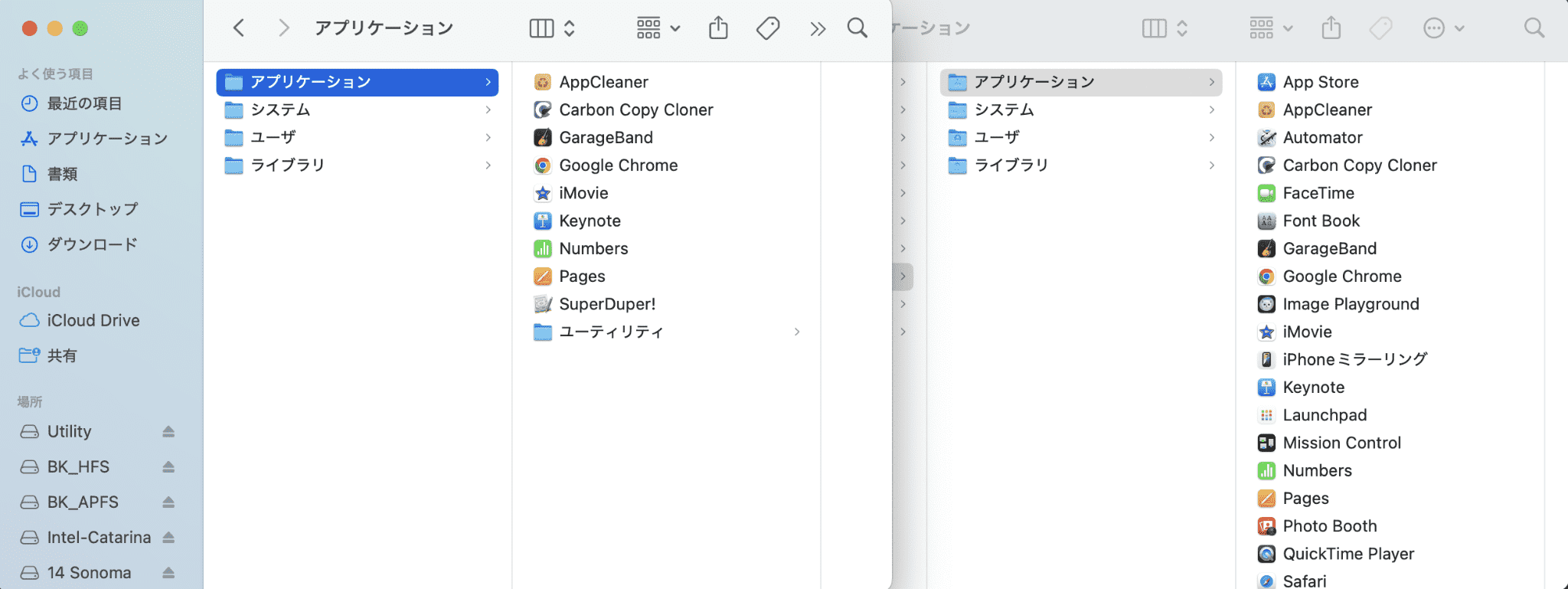Open the group-by dropdown in the front window
1568x589 pixels.
[x=658, y=28]
